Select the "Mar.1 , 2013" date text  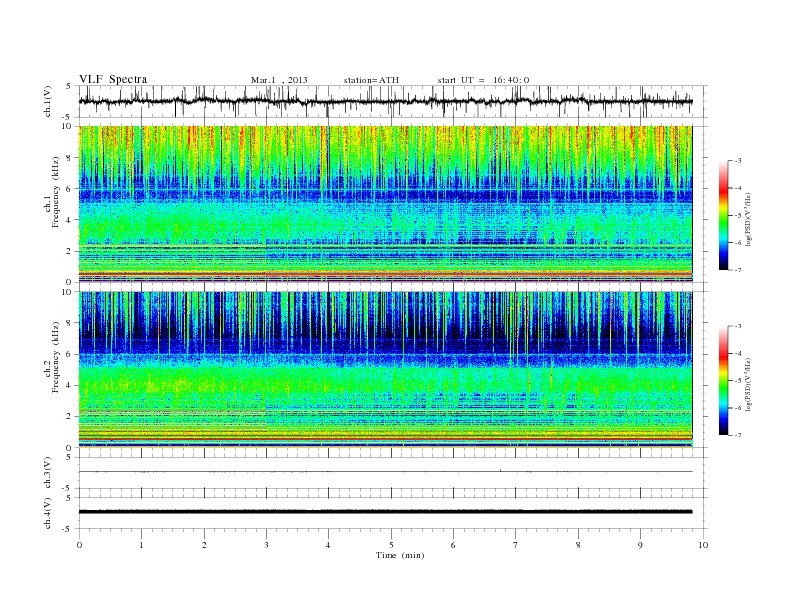(x=279, y=80)
